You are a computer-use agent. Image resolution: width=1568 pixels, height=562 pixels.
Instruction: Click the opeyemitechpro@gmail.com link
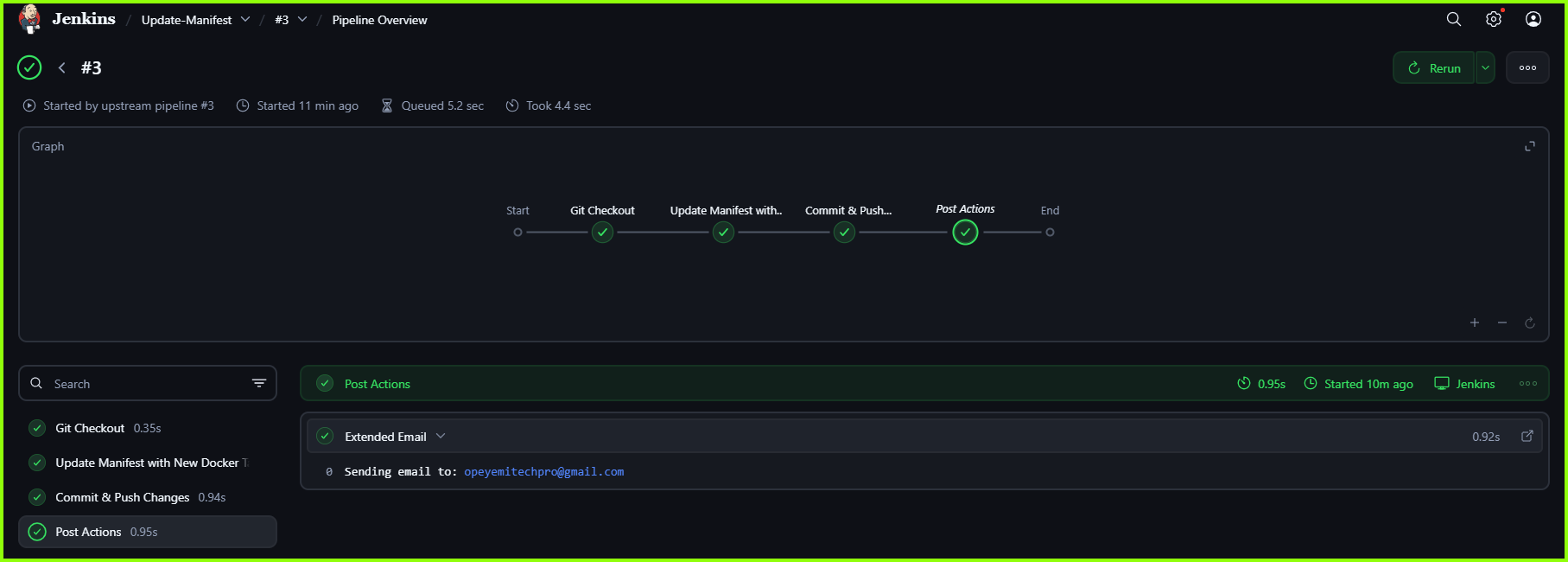(x=544, y=471)
